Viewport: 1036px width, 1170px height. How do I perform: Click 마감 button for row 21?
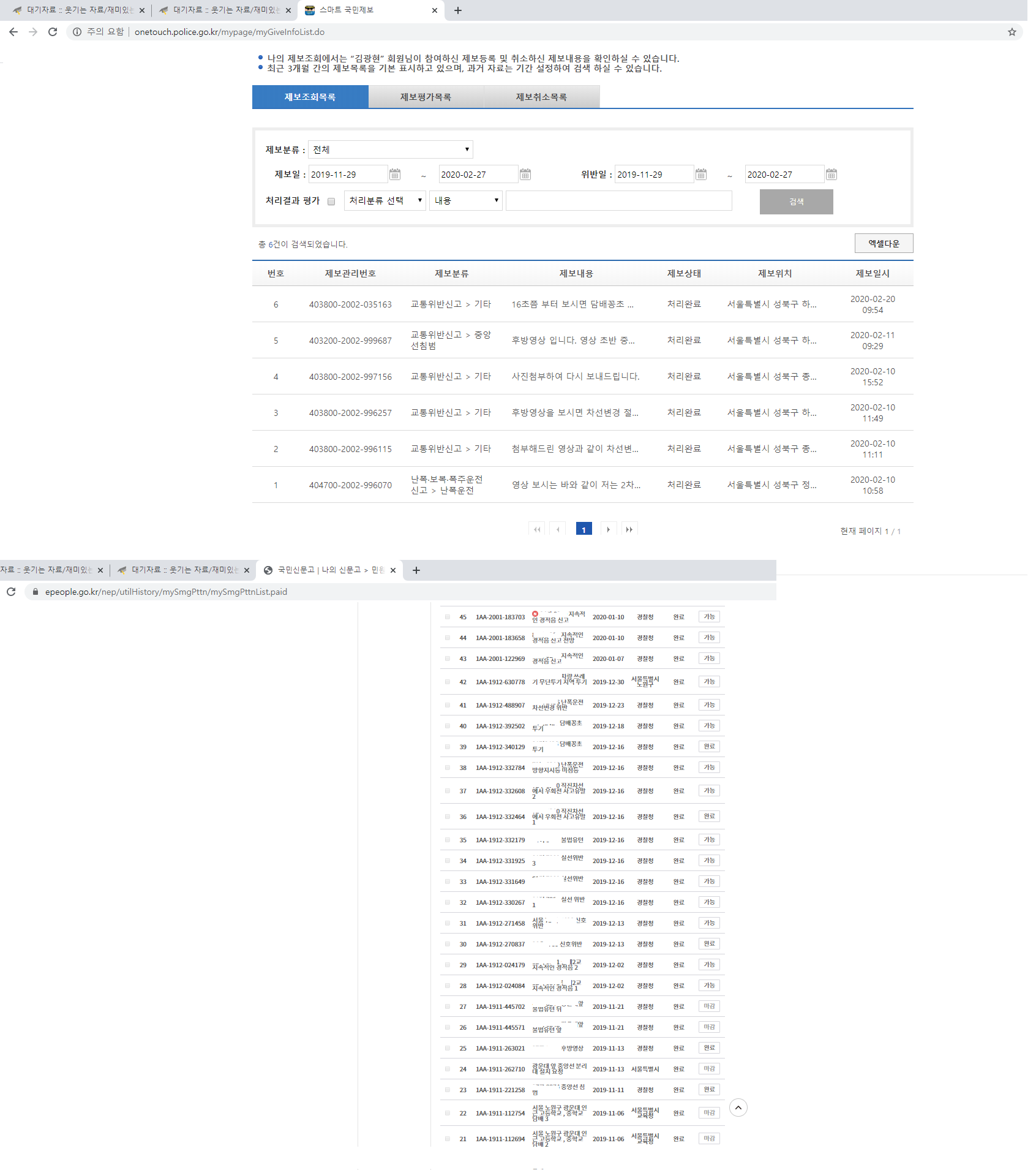[710, 1139]
